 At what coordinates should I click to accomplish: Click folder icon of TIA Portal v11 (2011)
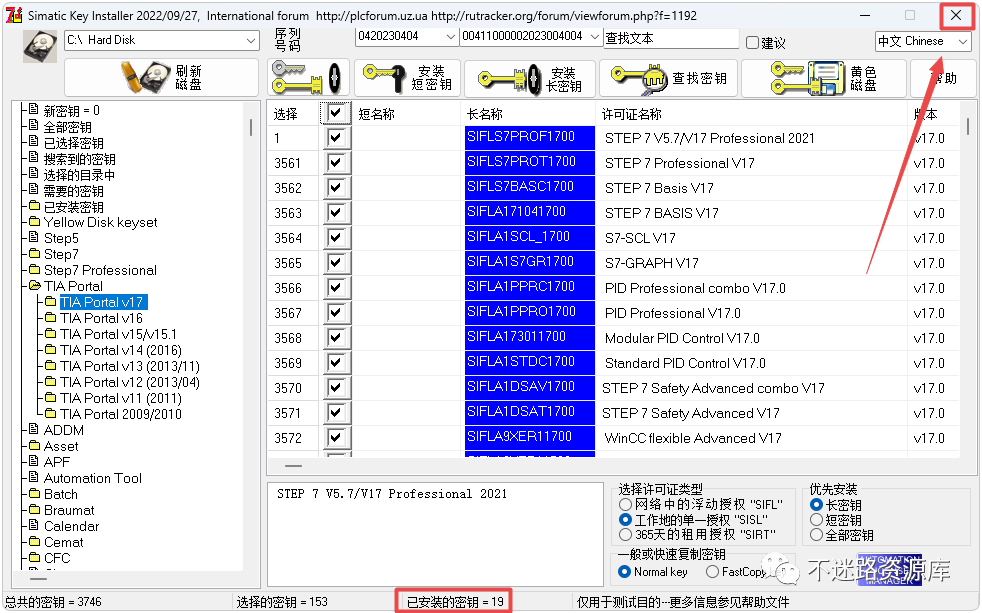point(51,398)
